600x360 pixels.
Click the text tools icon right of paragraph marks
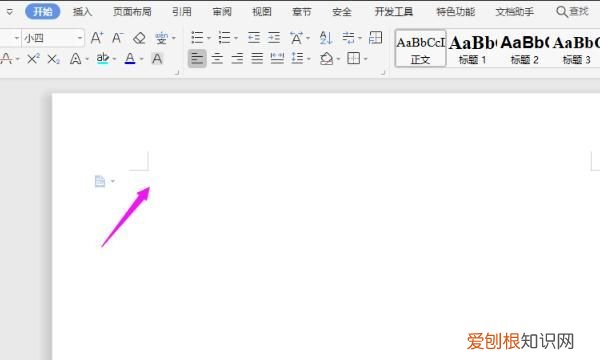point(375,38)
